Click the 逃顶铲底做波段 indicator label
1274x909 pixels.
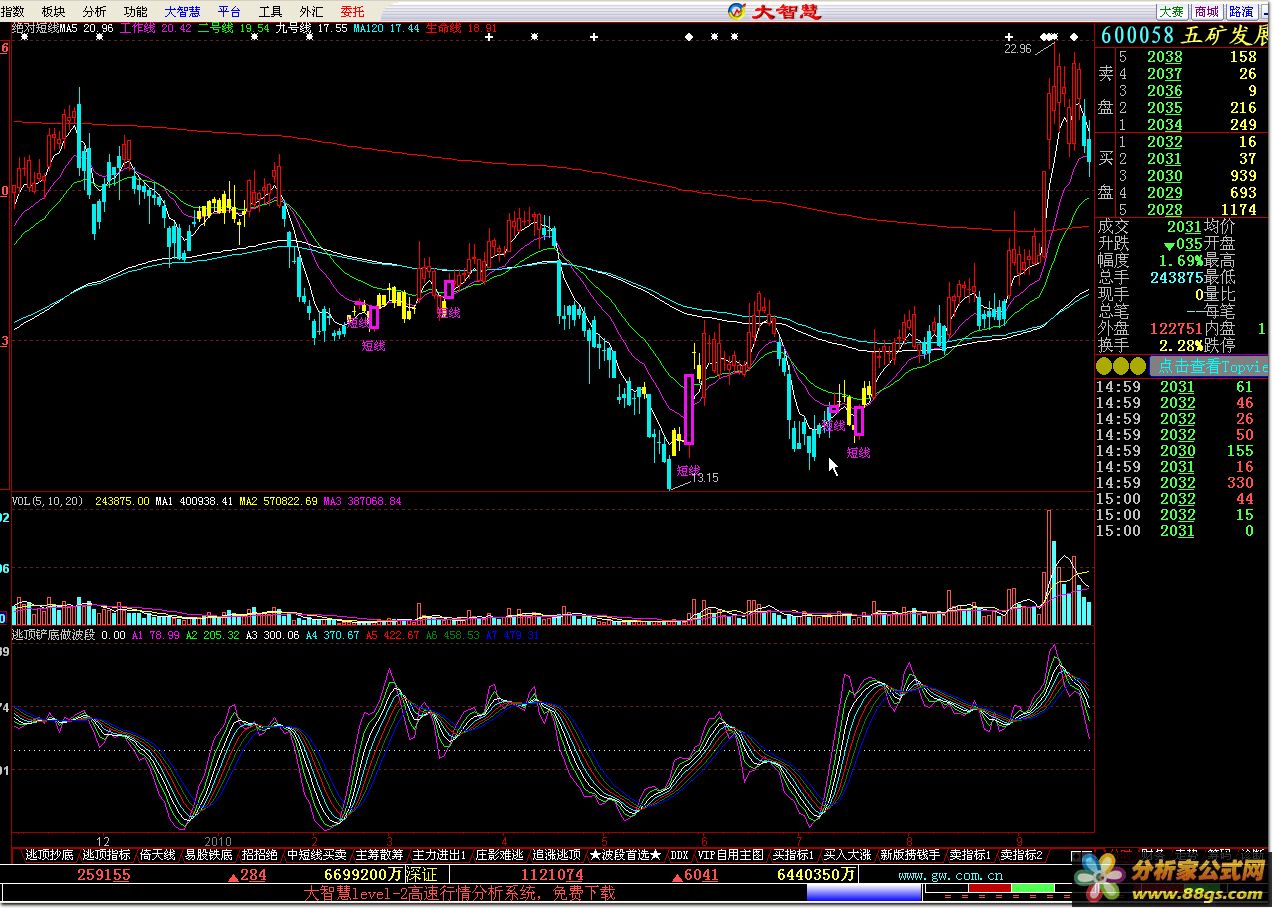click(x=54, y=634)
